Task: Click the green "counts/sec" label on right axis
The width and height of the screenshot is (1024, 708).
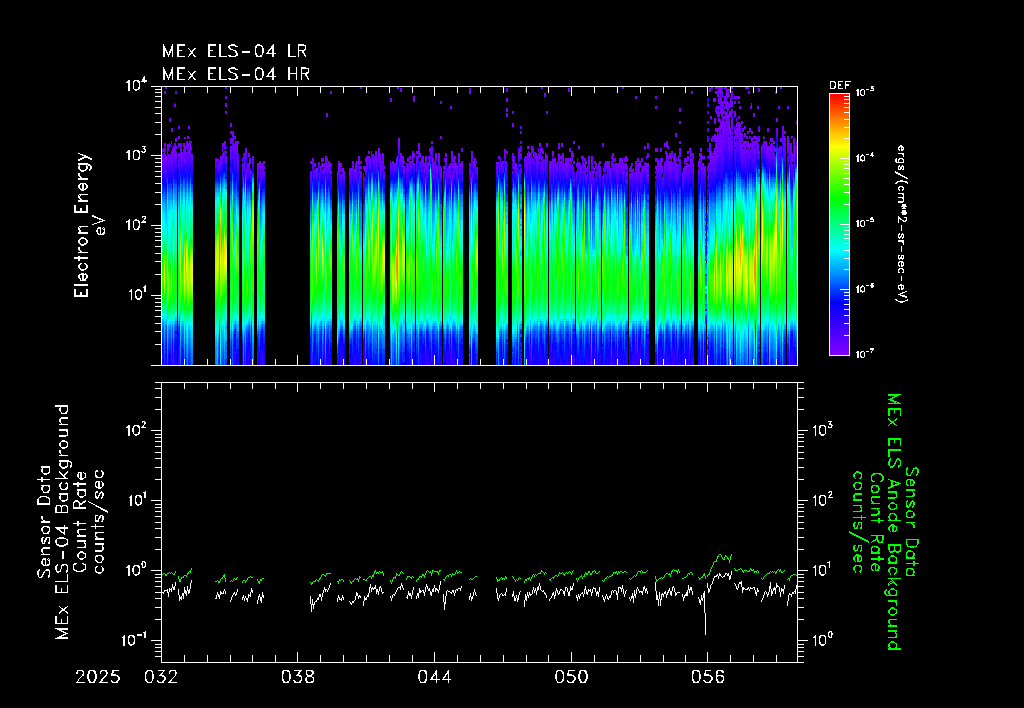Action: [x=858, y=522]
